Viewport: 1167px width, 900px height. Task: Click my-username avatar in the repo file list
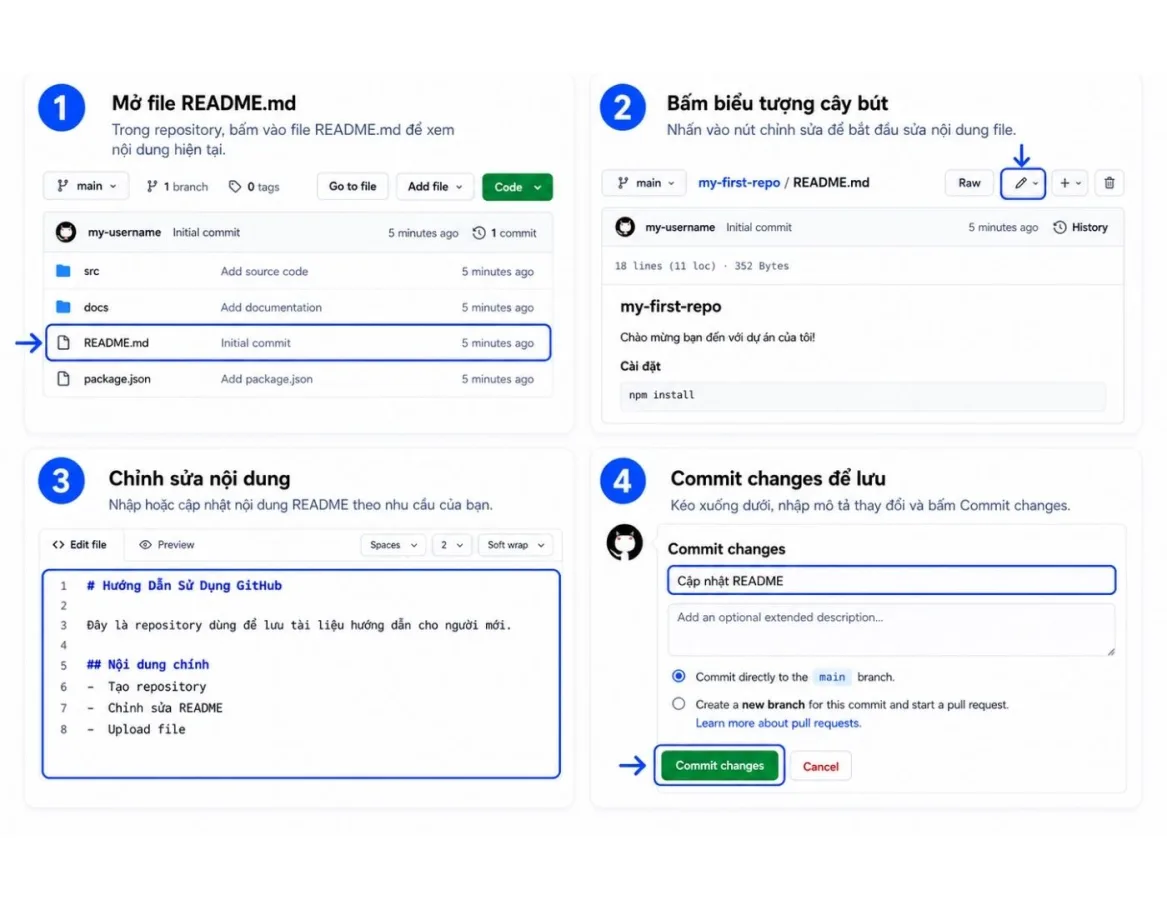click(65, 232)
